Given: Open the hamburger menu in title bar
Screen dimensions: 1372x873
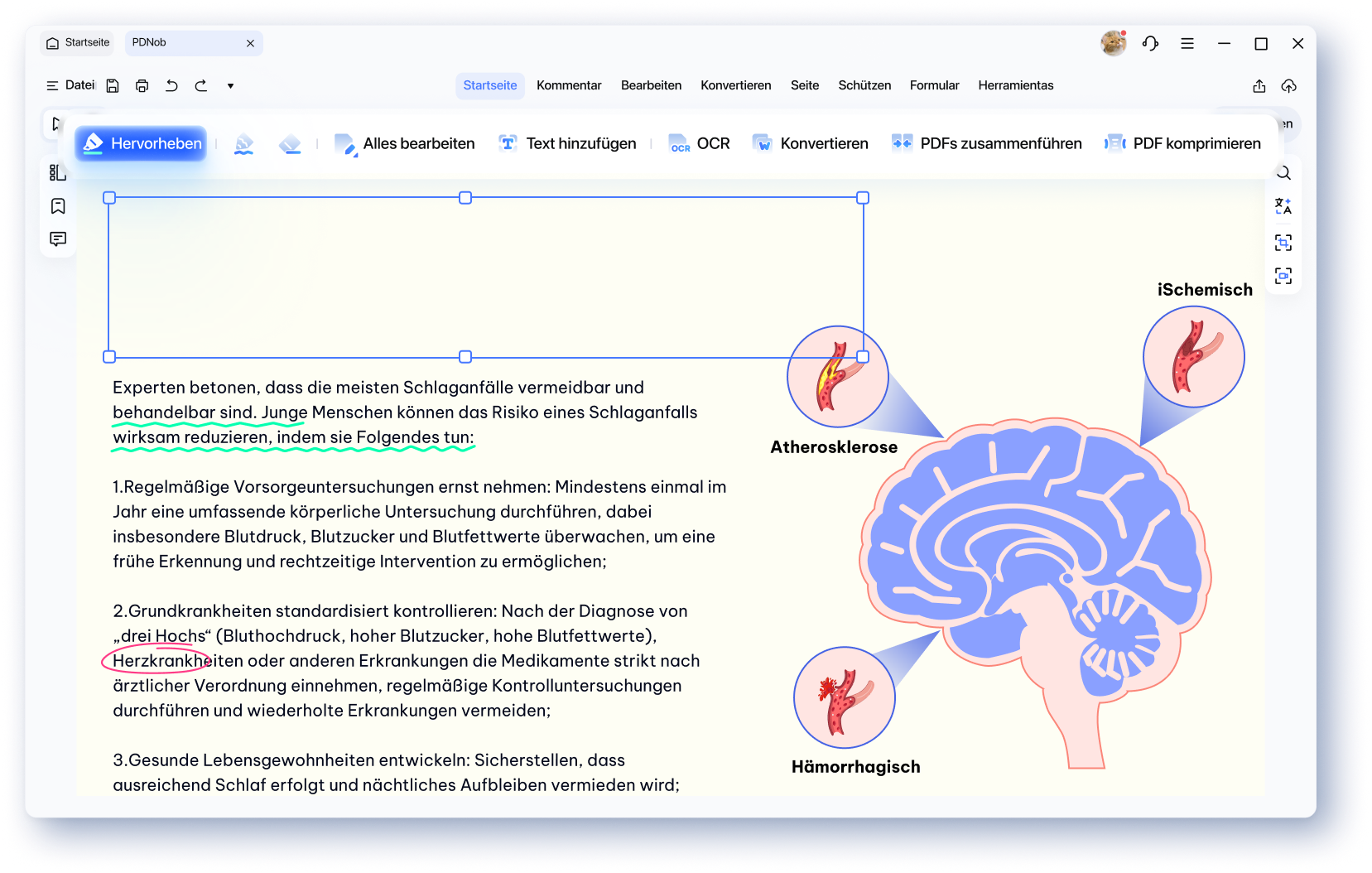Looking at the screenshot, I should pyautogui.click(x=1187, y=44).
